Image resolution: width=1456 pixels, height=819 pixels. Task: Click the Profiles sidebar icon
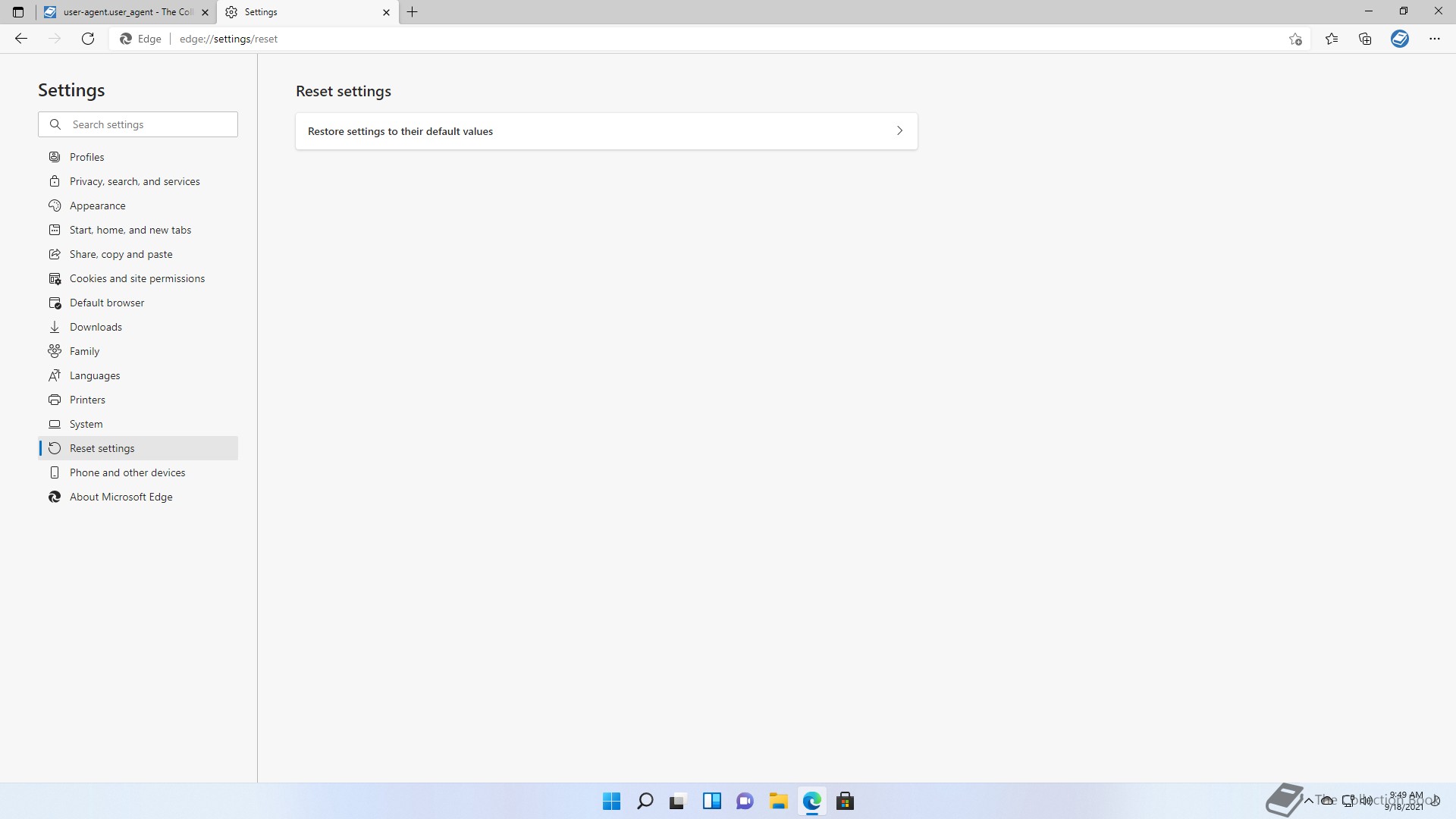(x=55, y=157)
